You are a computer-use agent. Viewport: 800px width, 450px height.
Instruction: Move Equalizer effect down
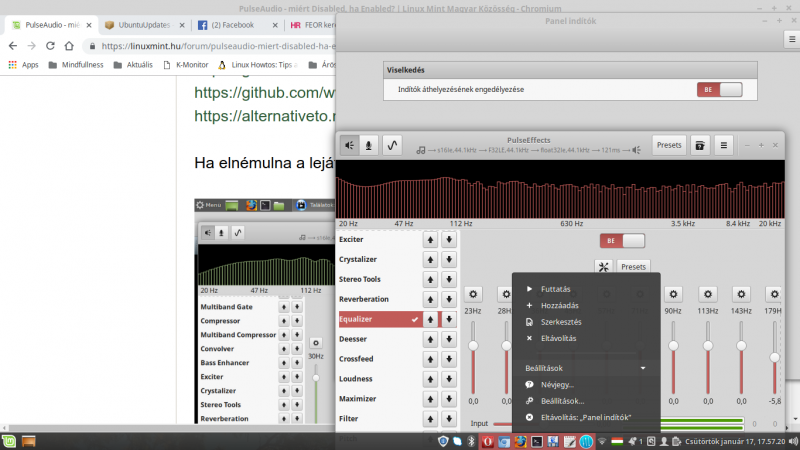pos(449,319)
